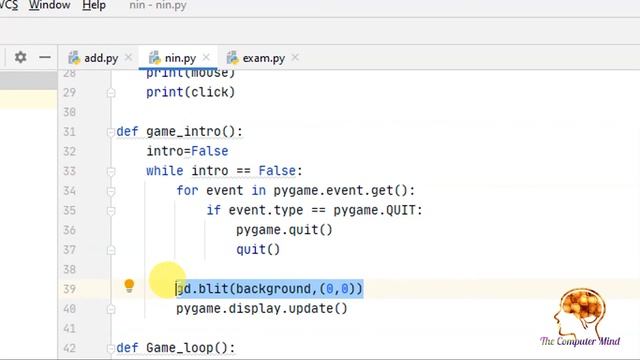Close the nin.py tab
Image resolution: width=640 pixels, height=360 pixels.
206,58
